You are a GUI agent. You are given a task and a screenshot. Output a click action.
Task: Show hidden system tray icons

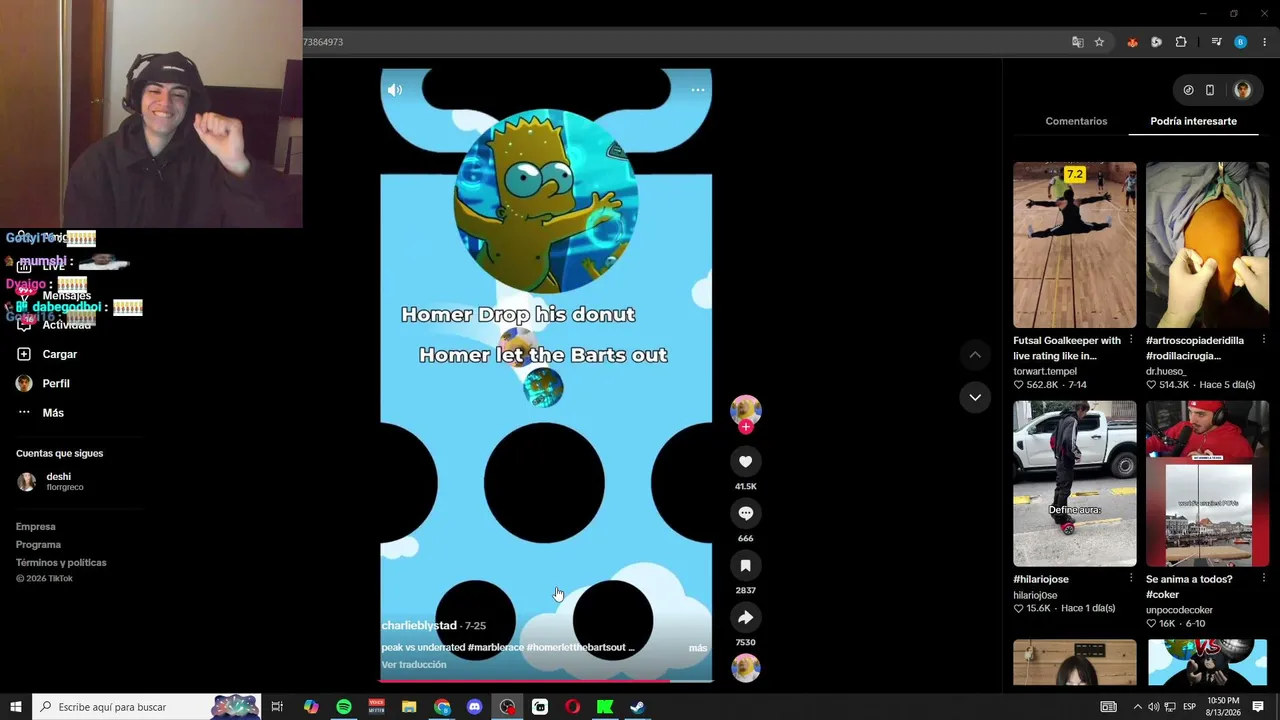click(x=1137, y=707)
